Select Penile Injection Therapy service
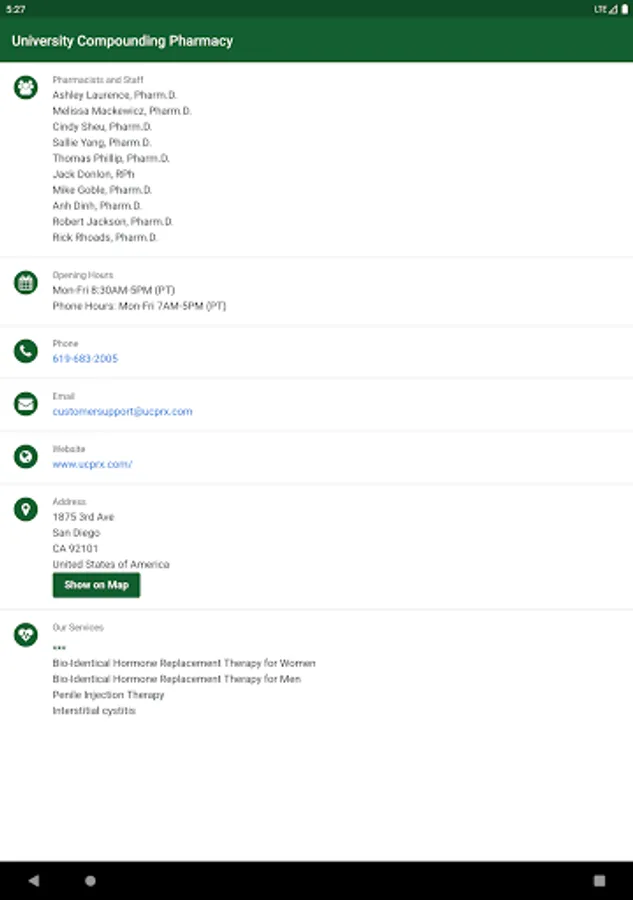Viewport: 633px width, 900px height. coord(108,695)
